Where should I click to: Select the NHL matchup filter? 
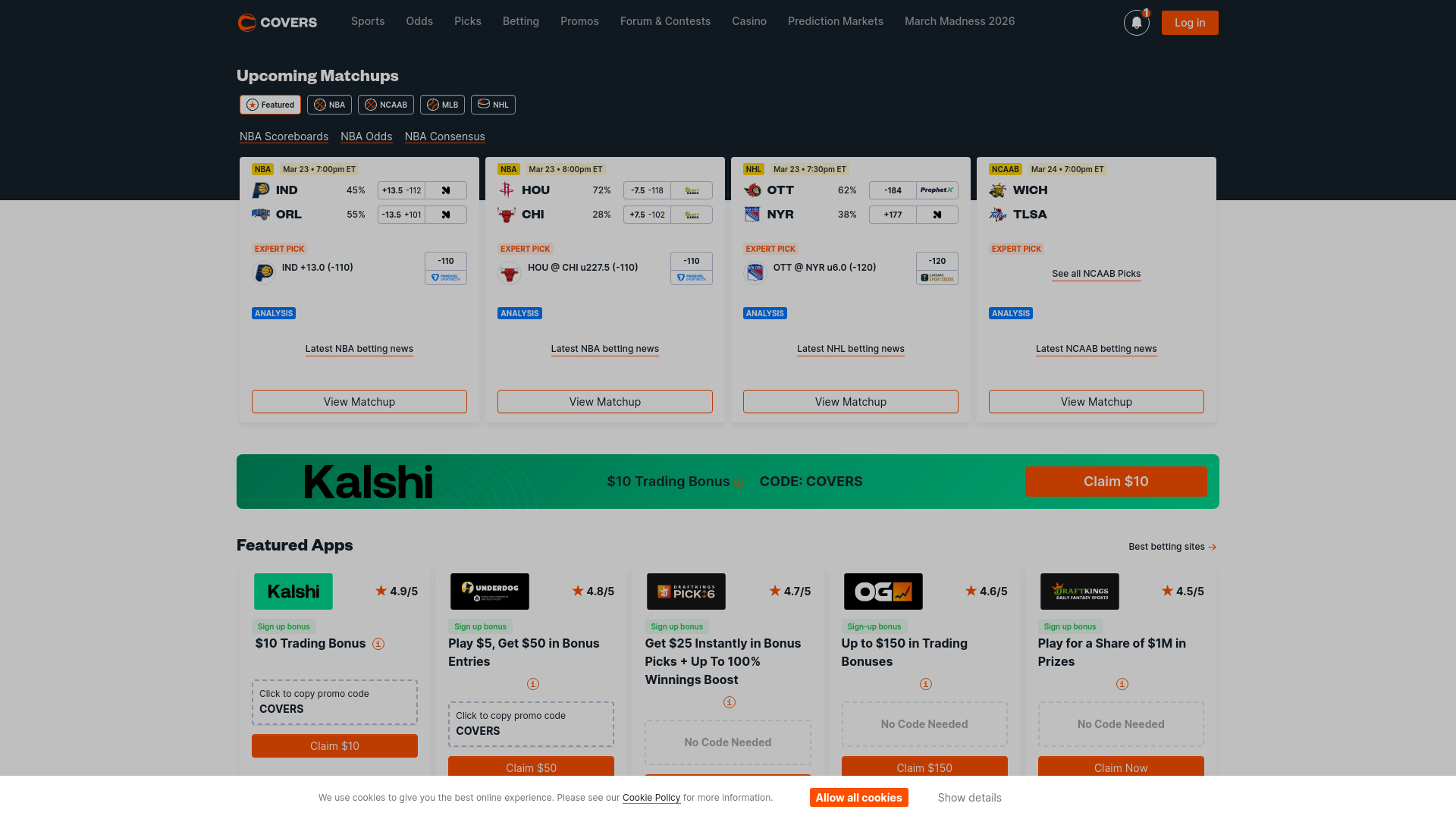[493, 105]
